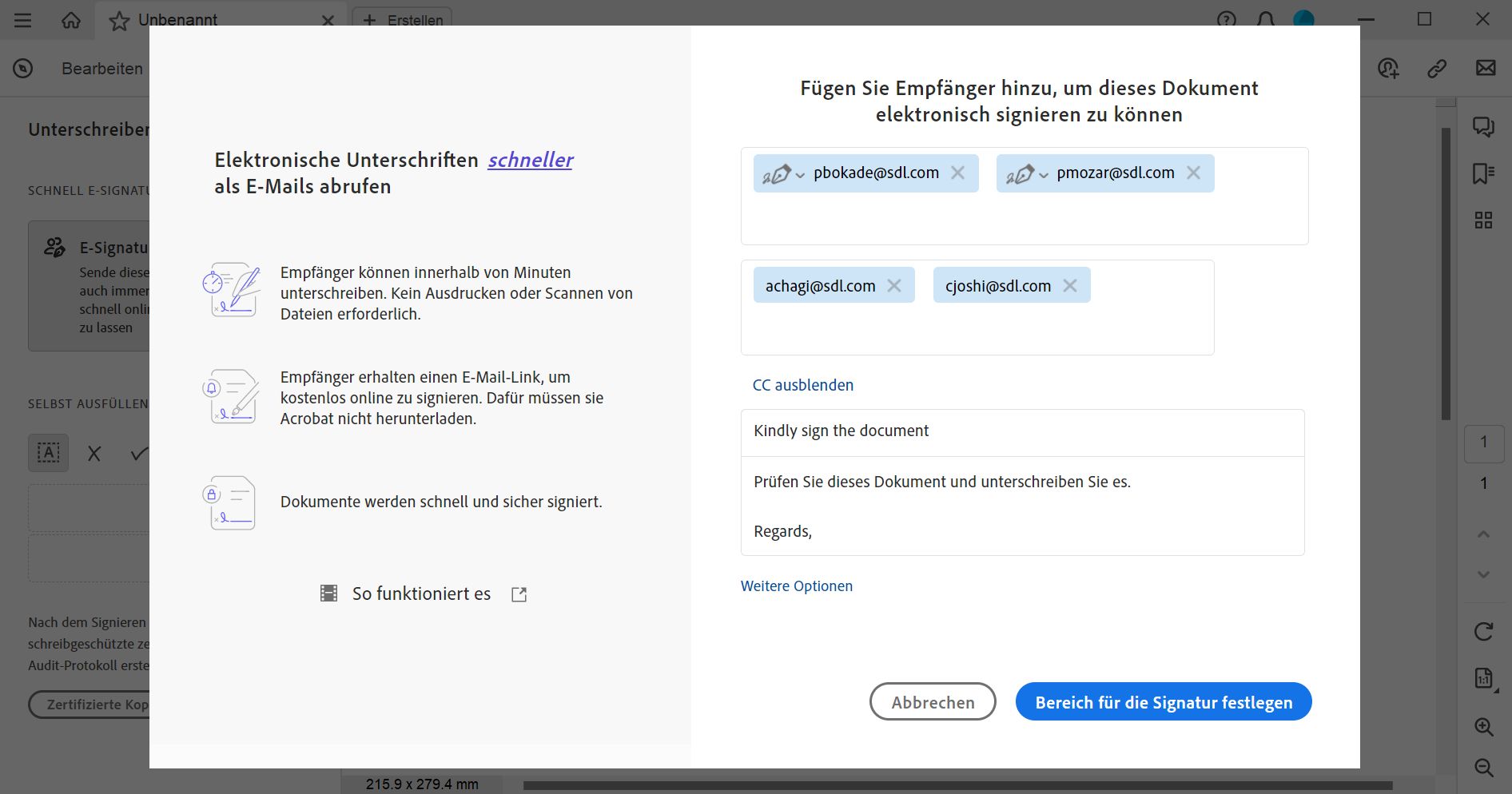The width and height of the screenshot is (1512, 794).
Task: Click the rotate/refresh page icon
Action: 1483,632
